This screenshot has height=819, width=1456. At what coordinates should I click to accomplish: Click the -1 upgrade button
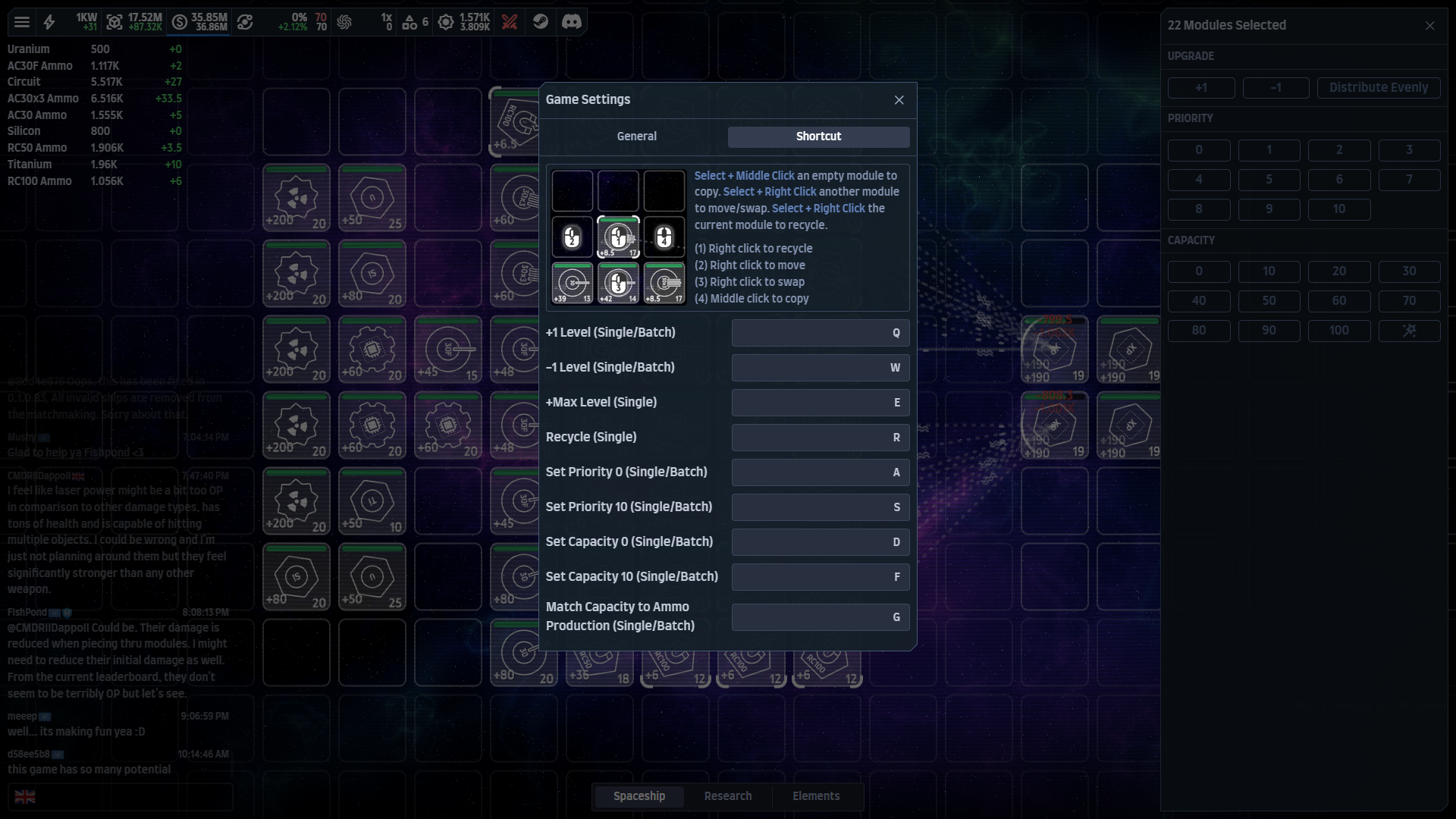pos(1276,88)
